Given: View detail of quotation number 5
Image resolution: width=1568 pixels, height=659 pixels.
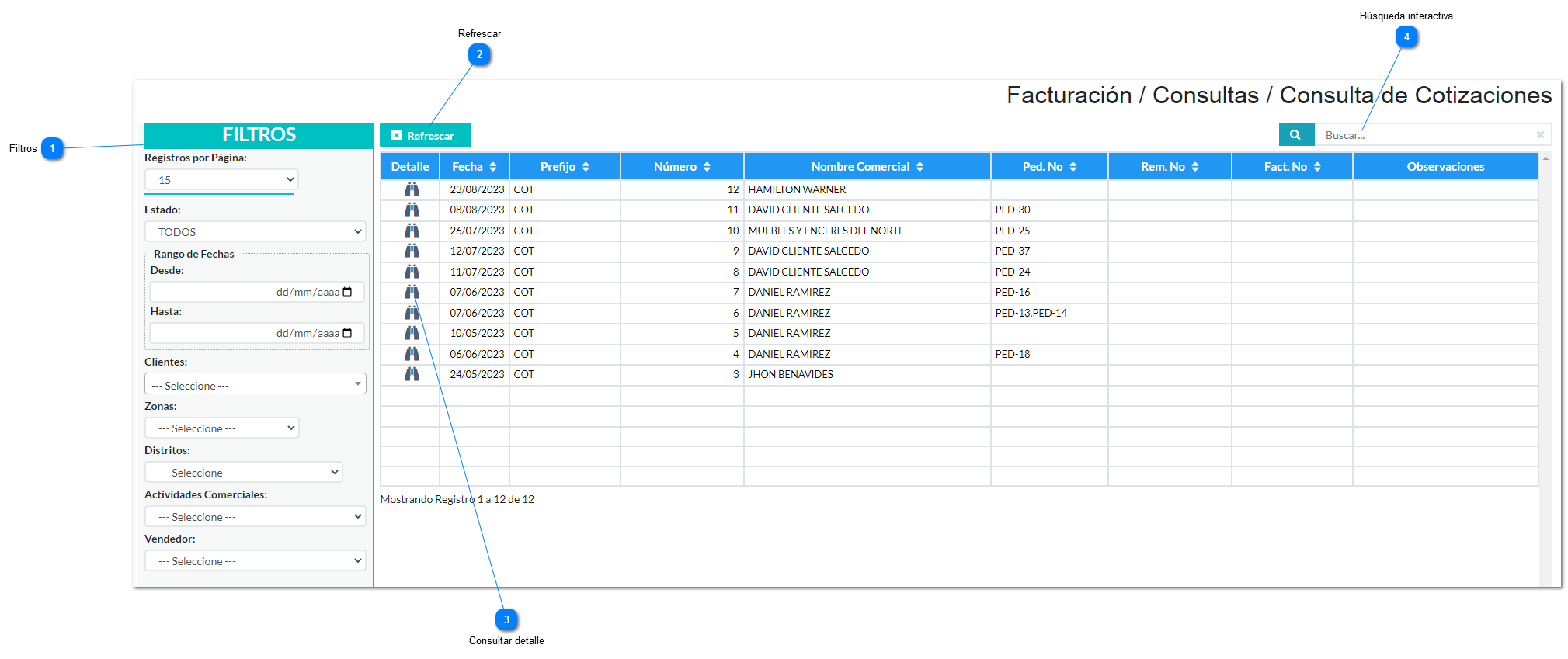Looking at the screenshot, I should (412, 333).
